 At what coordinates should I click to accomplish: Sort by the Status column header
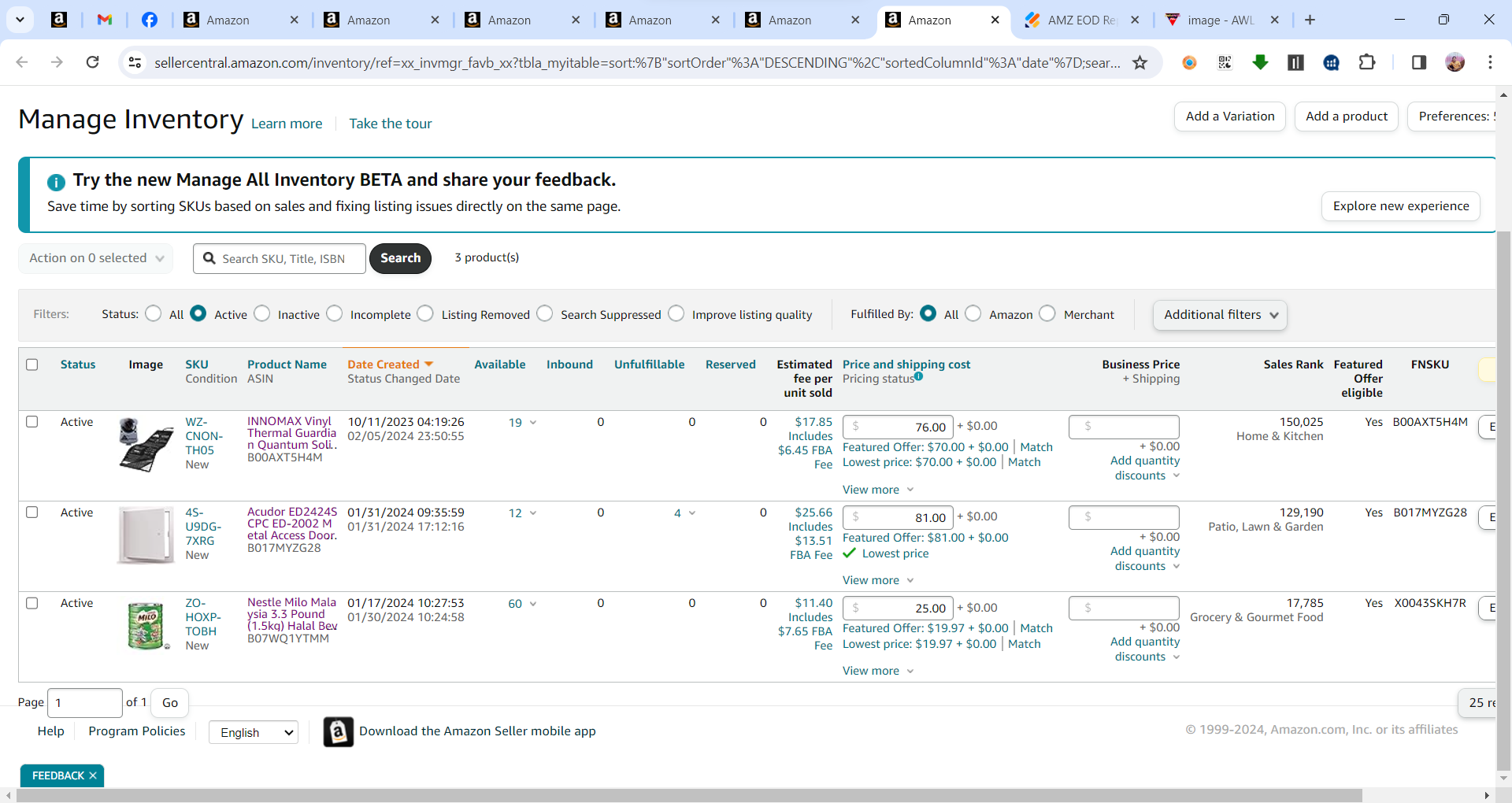78,364
